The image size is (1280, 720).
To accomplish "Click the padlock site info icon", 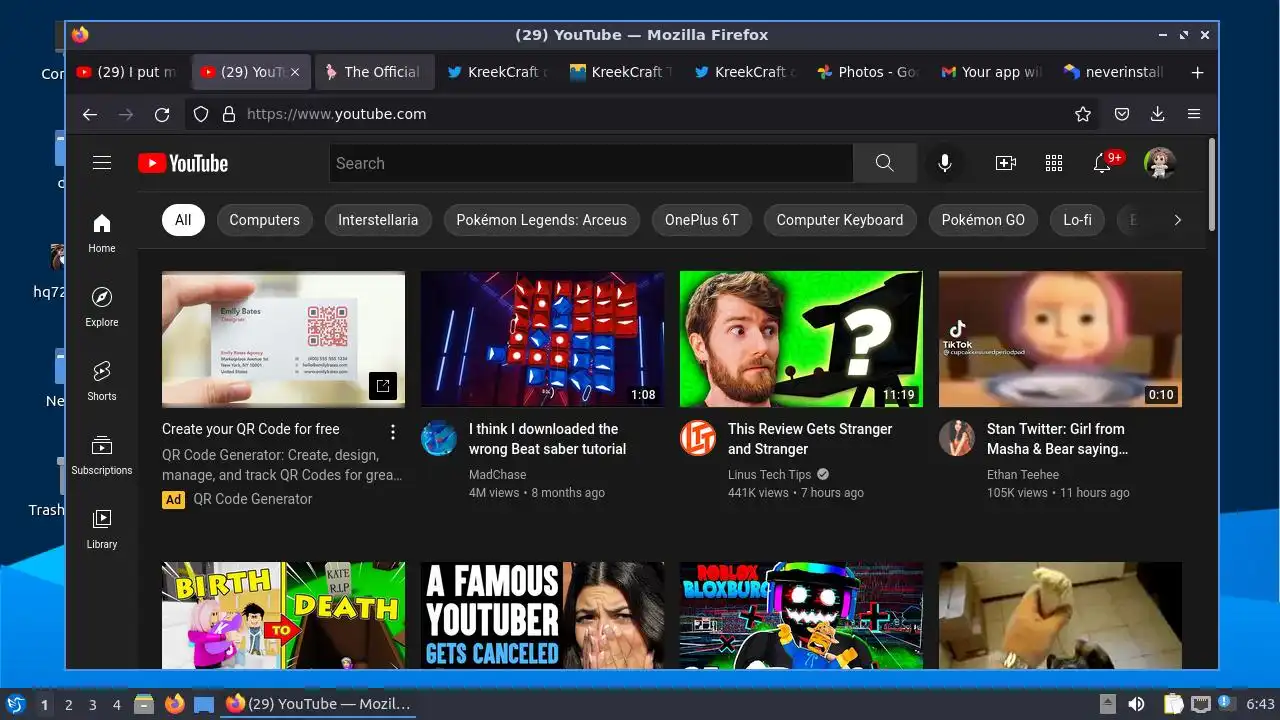I will 228,114.
